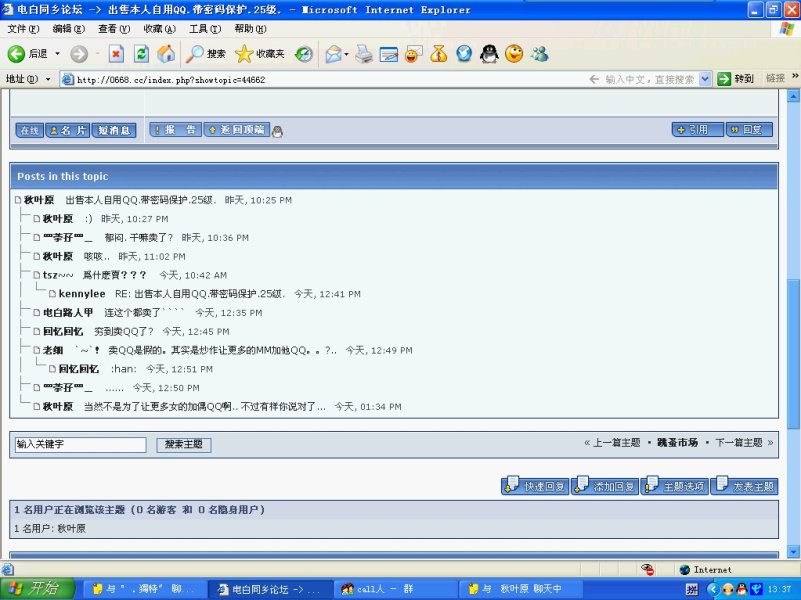This screenshot has height=600, width=801.
Task: Open Favorites (收藏夹) star button
Action: click(x=260, y=54)
